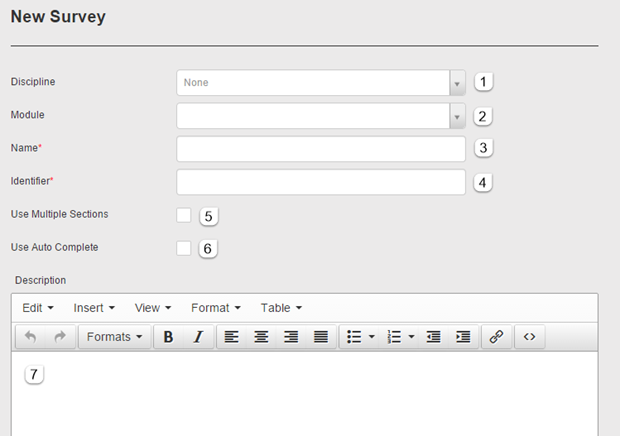Align description text left

pos(231,337)
